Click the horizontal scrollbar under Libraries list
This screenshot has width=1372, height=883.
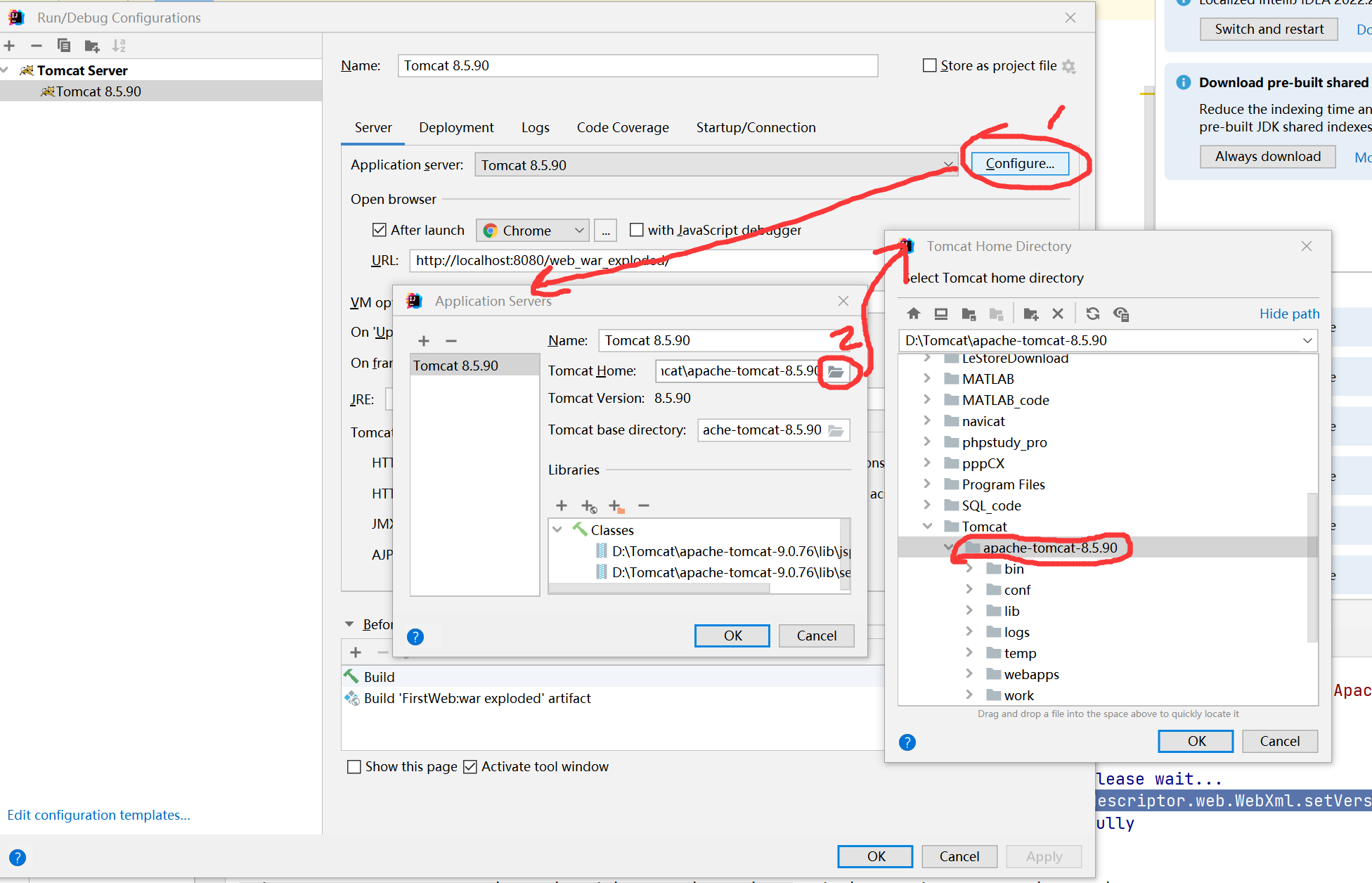click(659, 589)
